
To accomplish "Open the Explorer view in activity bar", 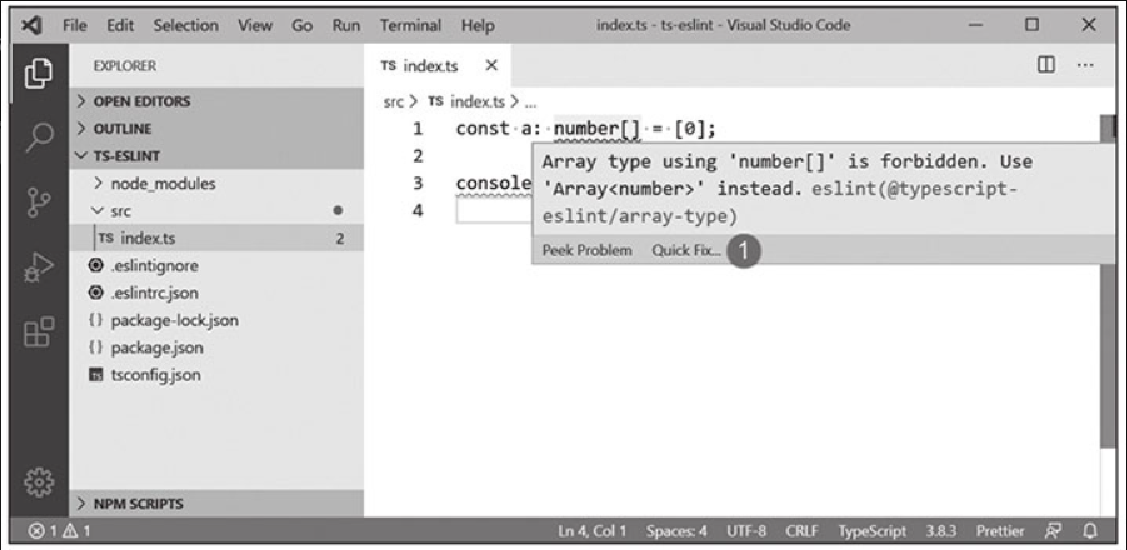I will tap(38, 74).
